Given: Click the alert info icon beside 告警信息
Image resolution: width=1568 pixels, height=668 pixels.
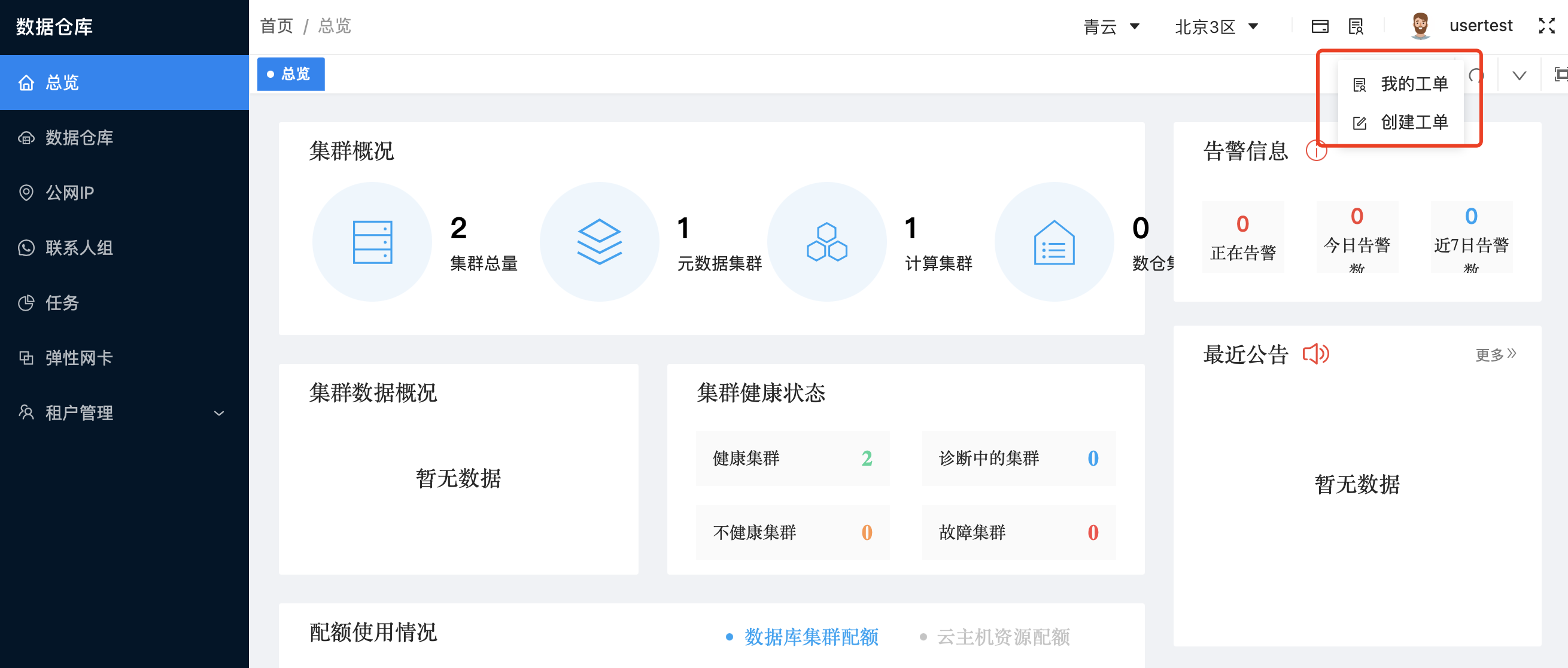Looking at the screenshot, I should [x=1317, y=152].
